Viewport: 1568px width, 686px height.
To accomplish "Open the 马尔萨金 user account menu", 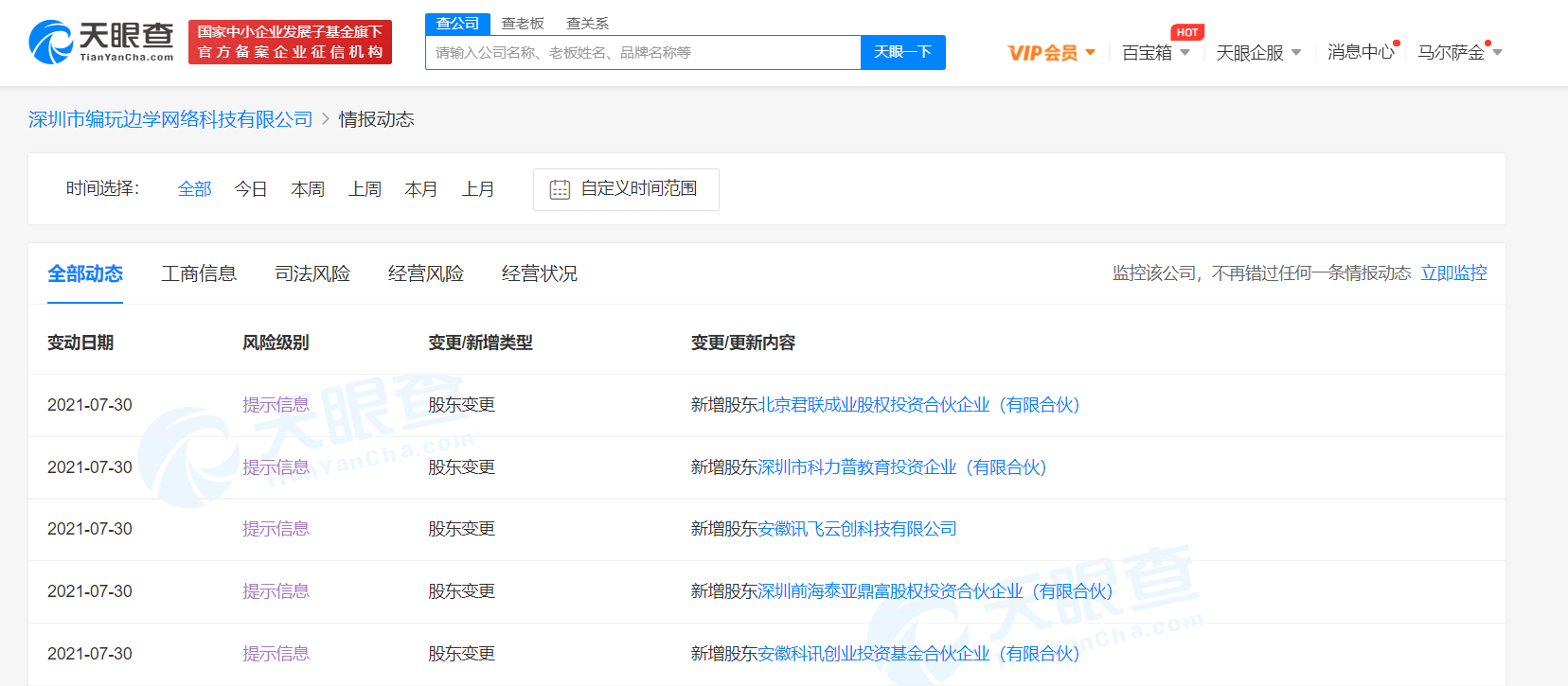I will coord(1459,53).
